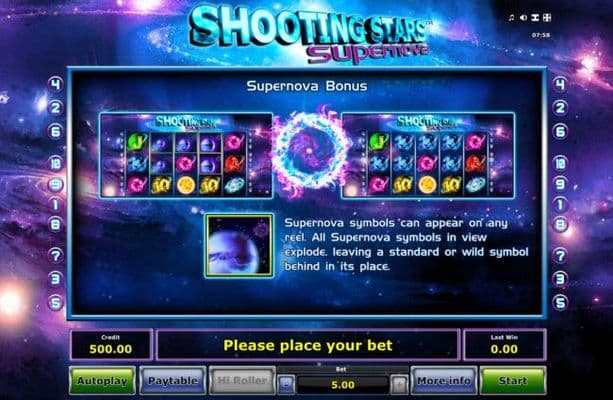Toggle fullscreen mode icon
Image resolution: width=613 pixels, height=400 pixels.
547,18
